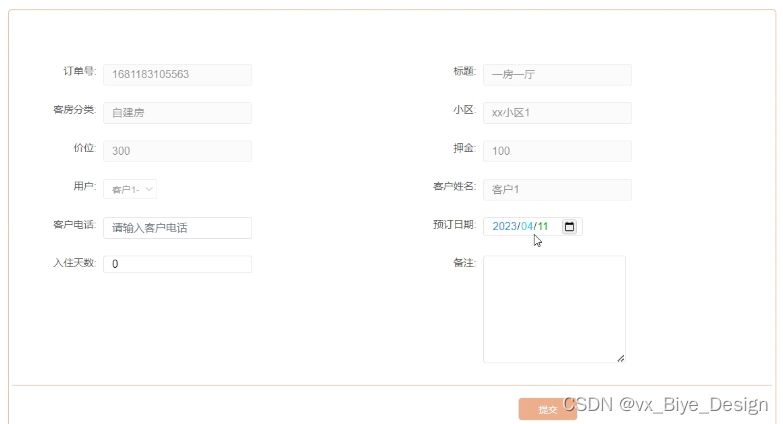Click the 提交 submit button
This screenshot has width=783, height=424.
pyautogui.click(x=547, y=409)
